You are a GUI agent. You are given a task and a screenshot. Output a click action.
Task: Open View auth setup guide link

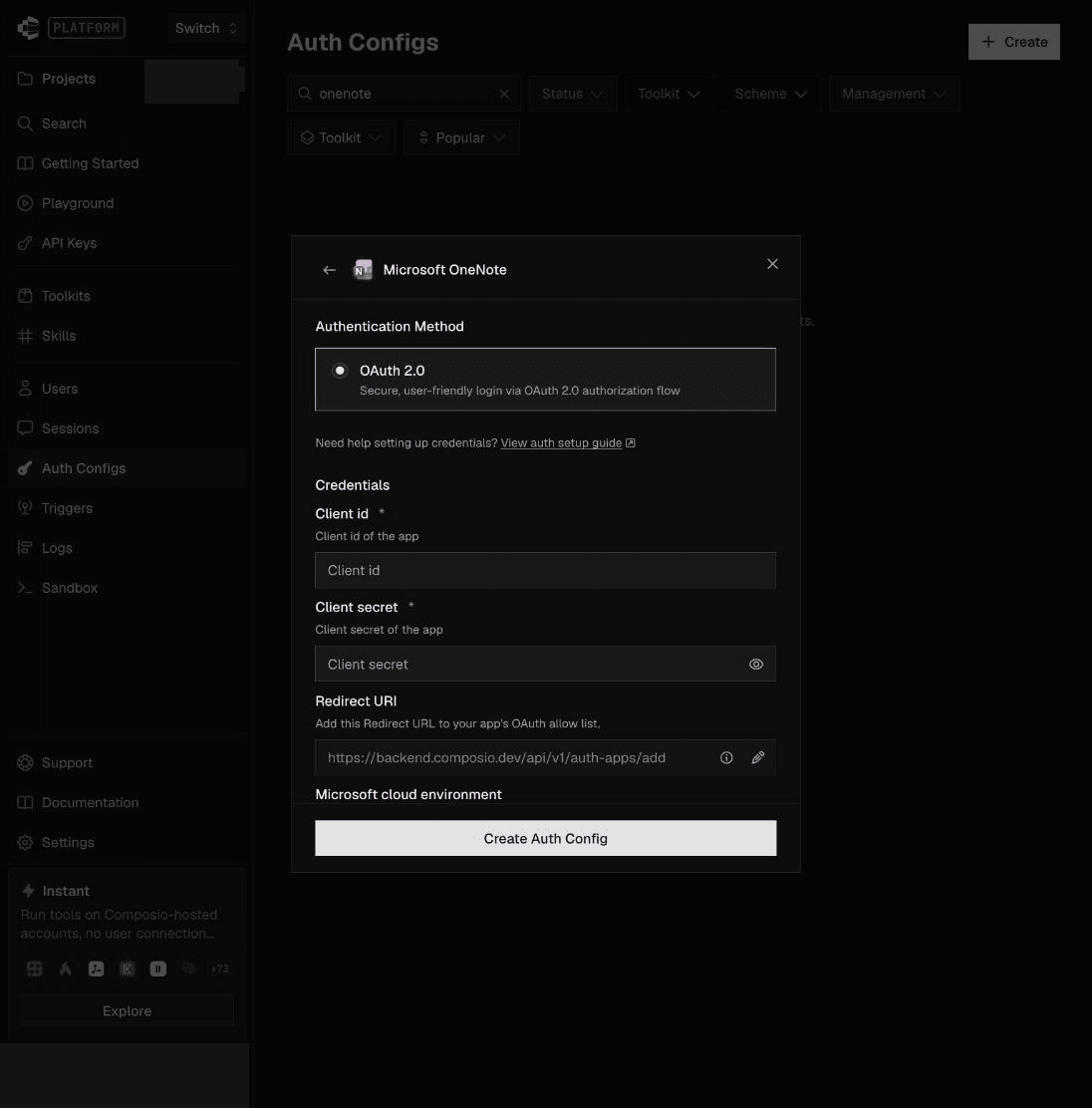click(x=568, y=443)
